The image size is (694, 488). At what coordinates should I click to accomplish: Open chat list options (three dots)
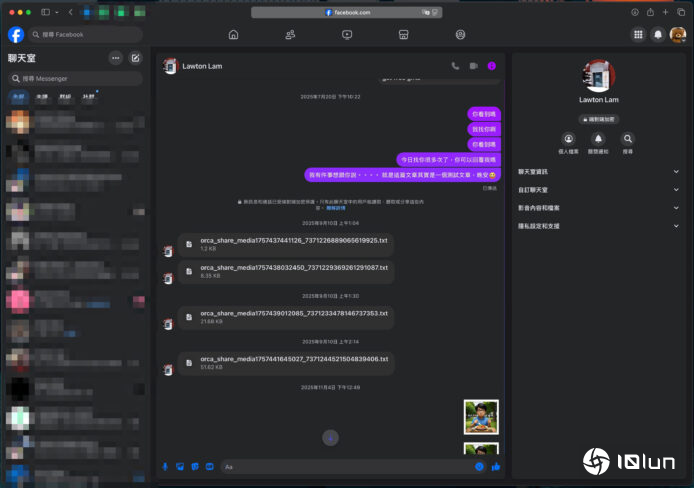tap(116, 58)
